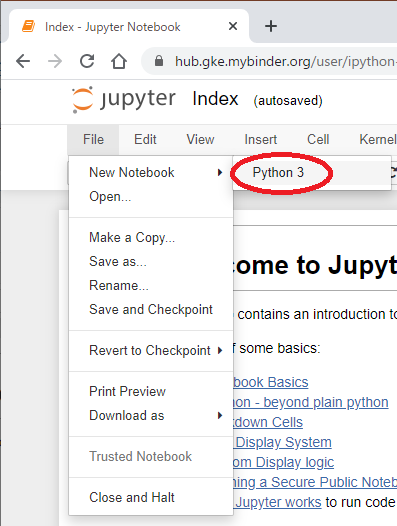Open the Insert menu
Screen dimensions: 397x526
click(x=260, y=140)
